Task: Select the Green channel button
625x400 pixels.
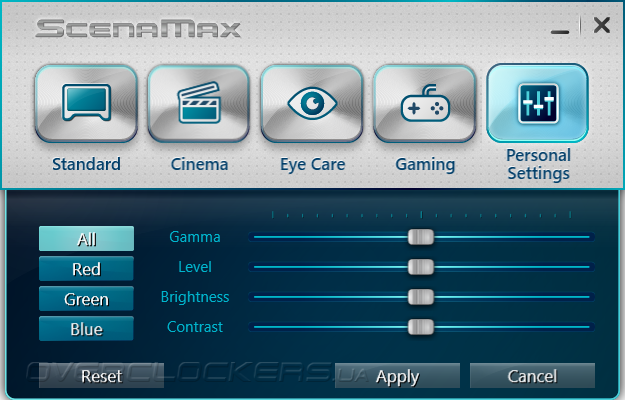Action: coord(86,299)
